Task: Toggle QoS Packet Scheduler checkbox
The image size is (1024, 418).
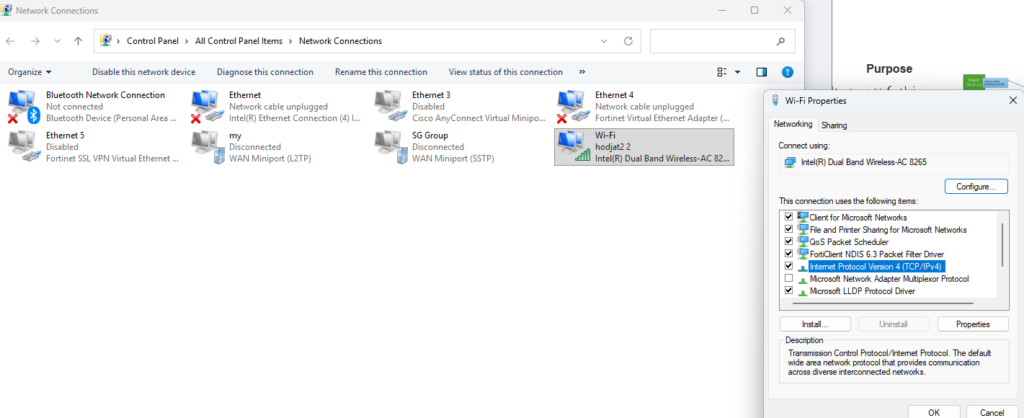Action: pos(789,242)
